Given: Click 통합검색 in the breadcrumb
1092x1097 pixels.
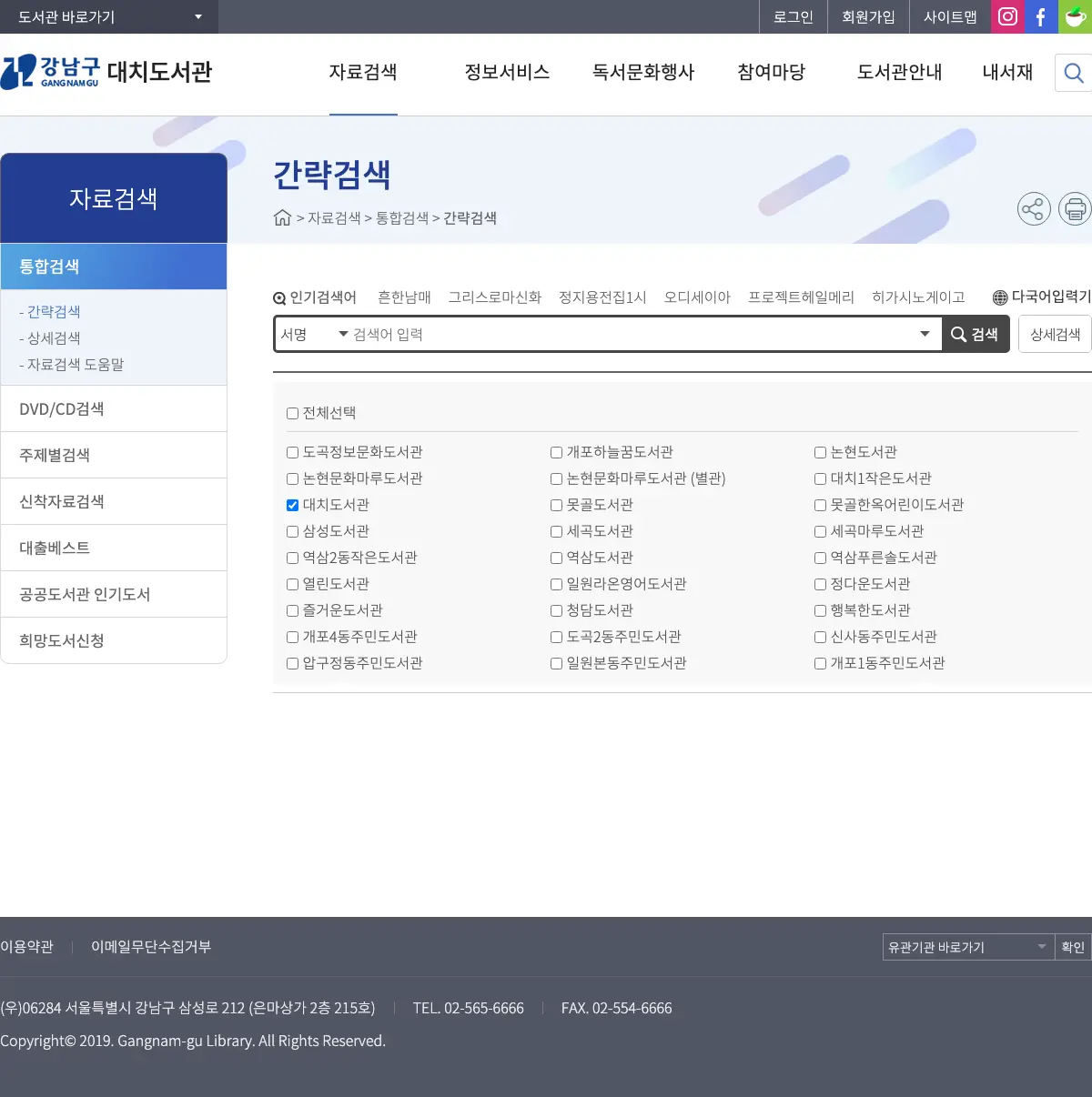Looking at the screenshot, I should tap(402, 217).
